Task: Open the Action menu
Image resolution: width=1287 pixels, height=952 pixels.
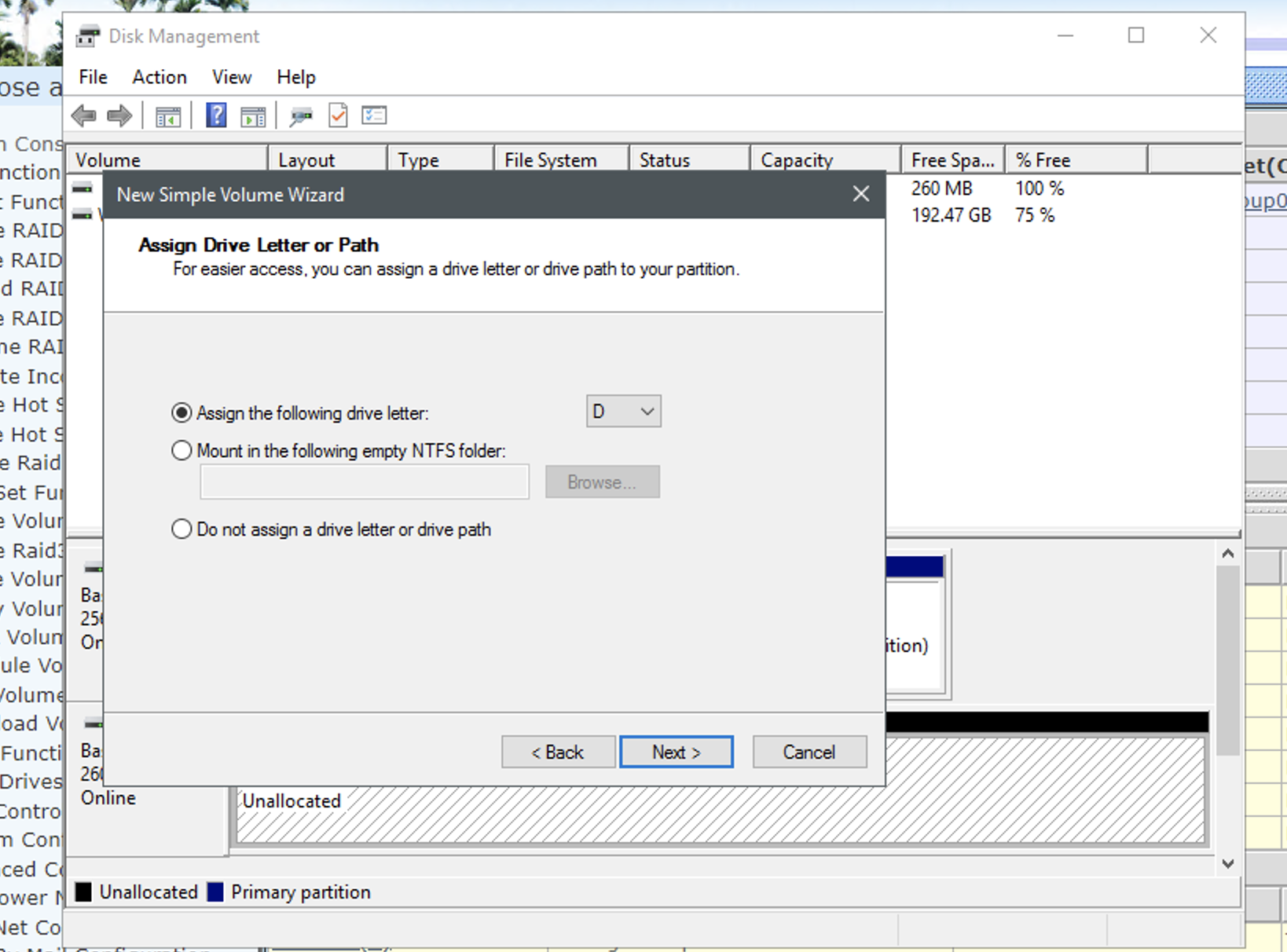Action: tap(159, 77)
